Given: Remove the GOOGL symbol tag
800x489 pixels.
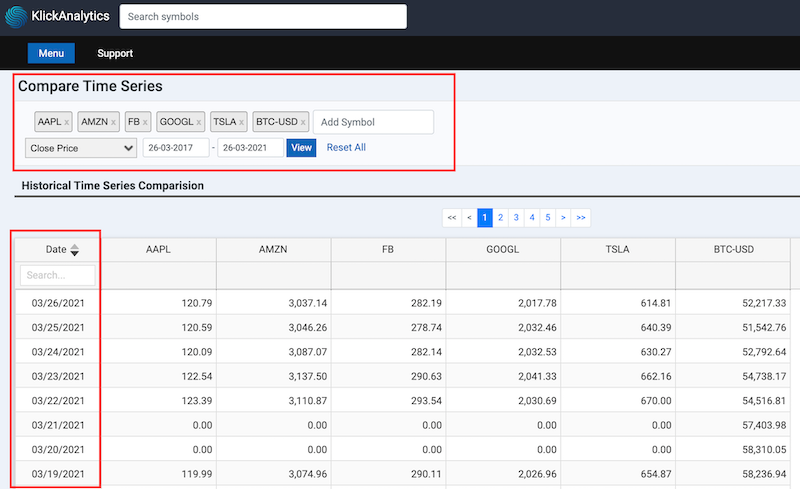Looking at the screenshot, I should coord(198,123).
